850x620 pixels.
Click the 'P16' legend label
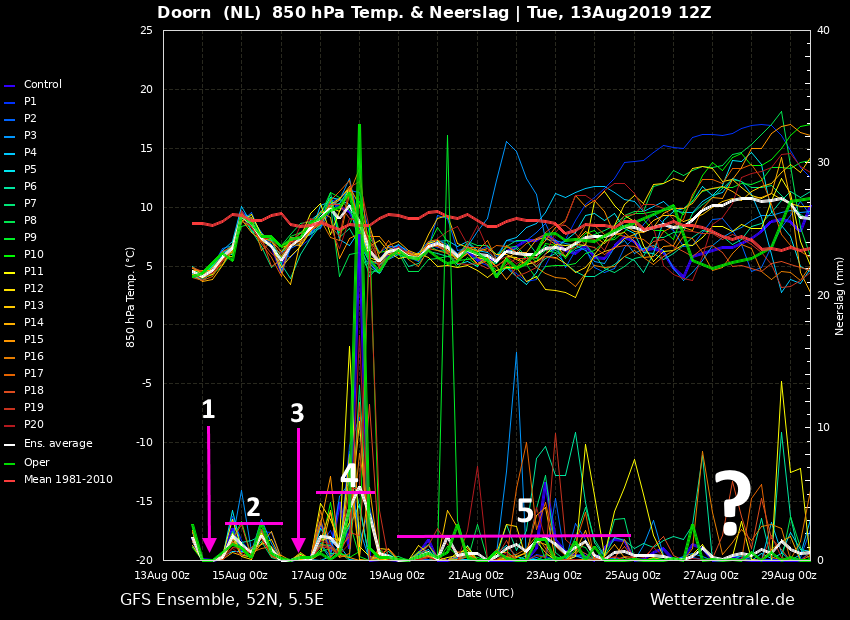click(x=34, y=357)
